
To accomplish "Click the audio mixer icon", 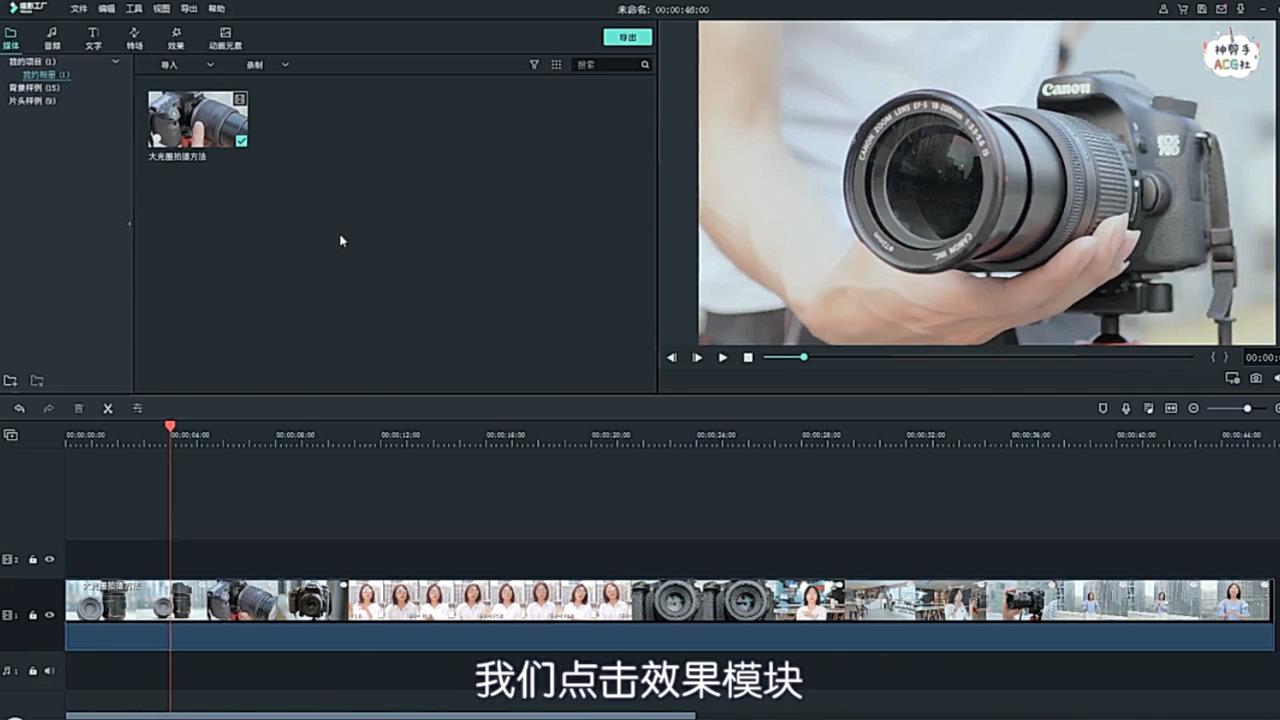I will (x=1149, y=409).
